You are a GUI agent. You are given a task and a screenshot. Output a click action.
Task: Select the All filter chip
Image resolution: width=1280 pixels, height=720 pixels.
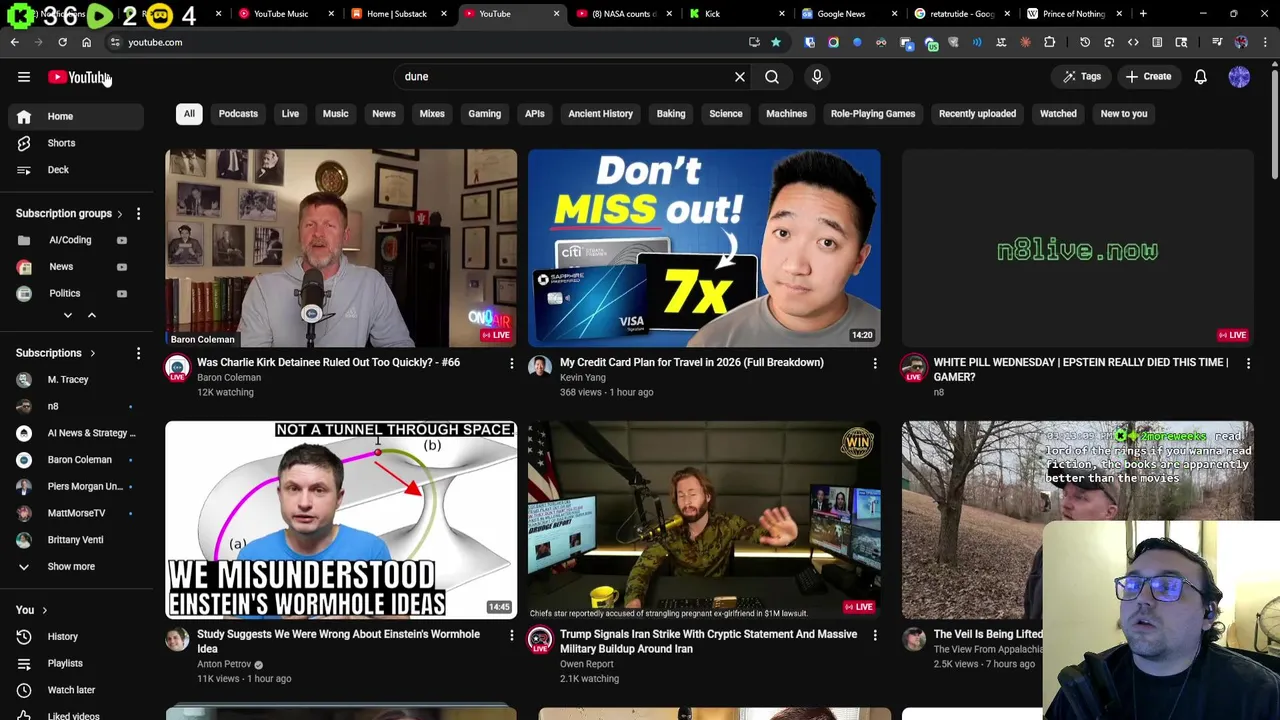point(189,114)
